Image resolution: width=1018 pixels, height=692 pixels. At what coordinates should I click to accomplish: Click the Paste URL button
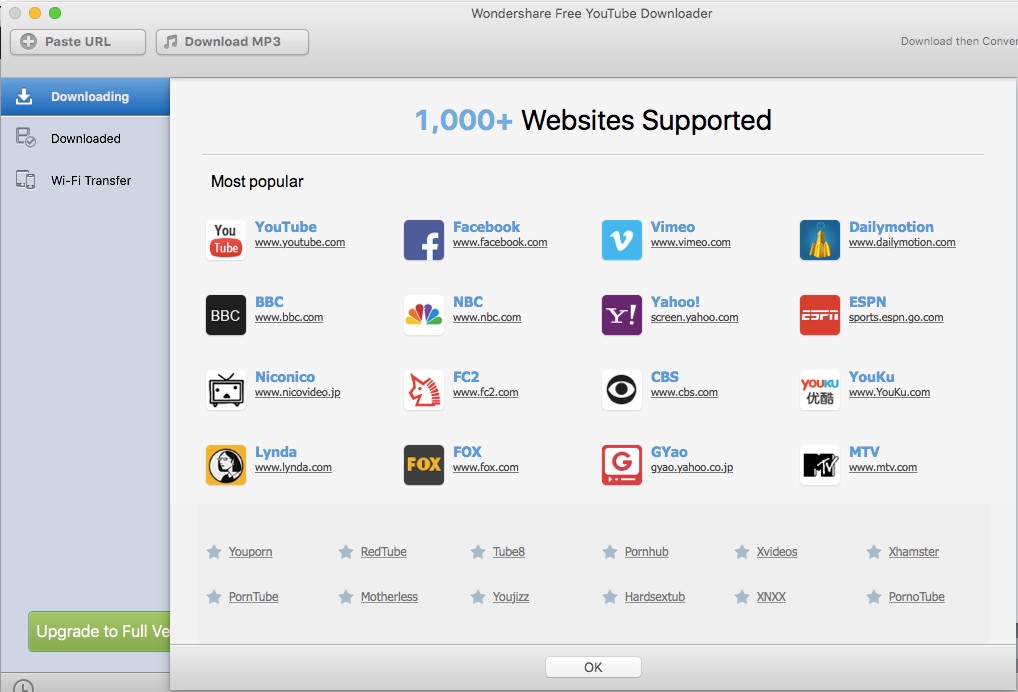pyautogui.click(x=78, y=42)
